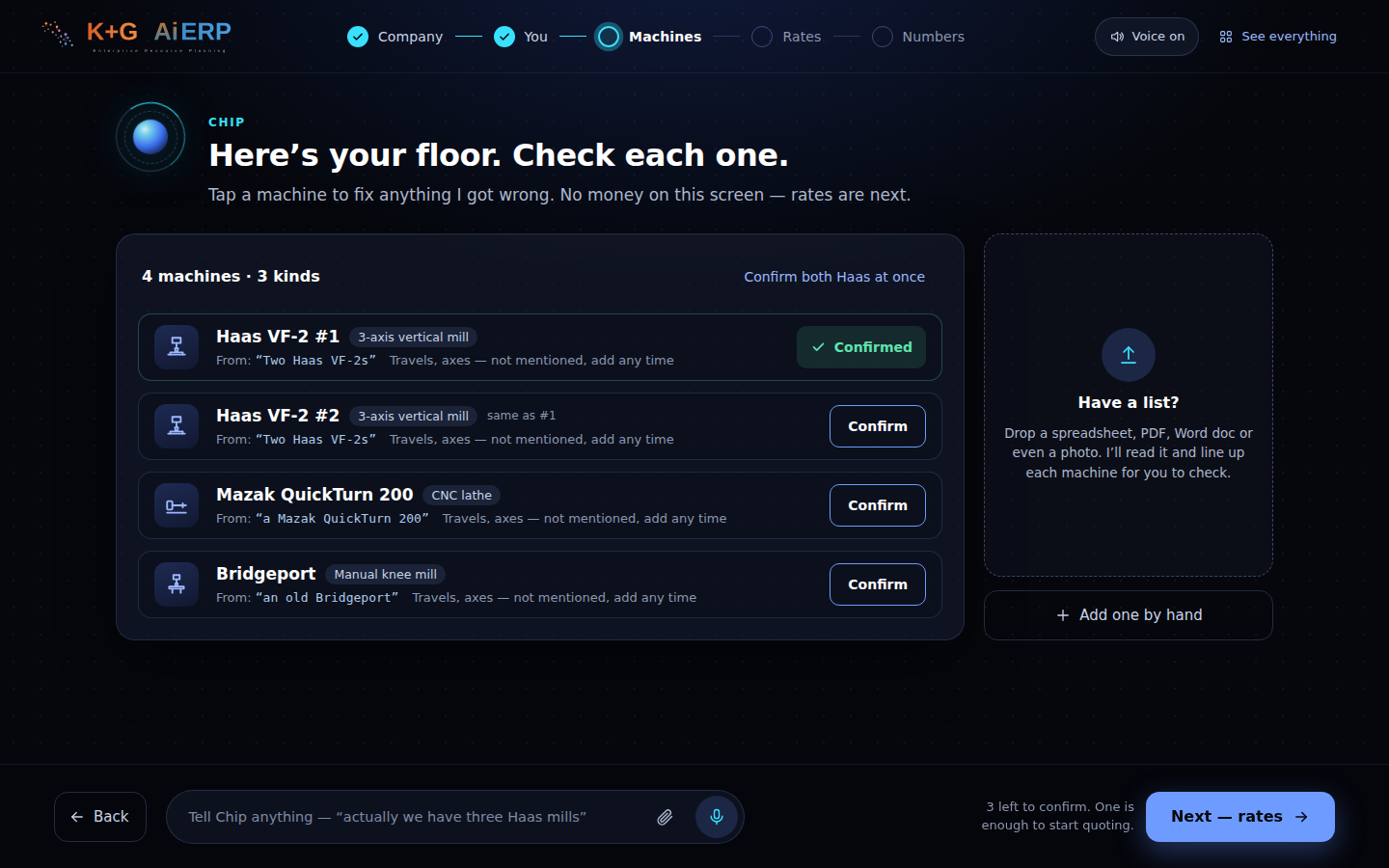Screen dimensions: 1389x868
Task: Click the upload arrow icon in Have a list
Action: coord(1129,355)
